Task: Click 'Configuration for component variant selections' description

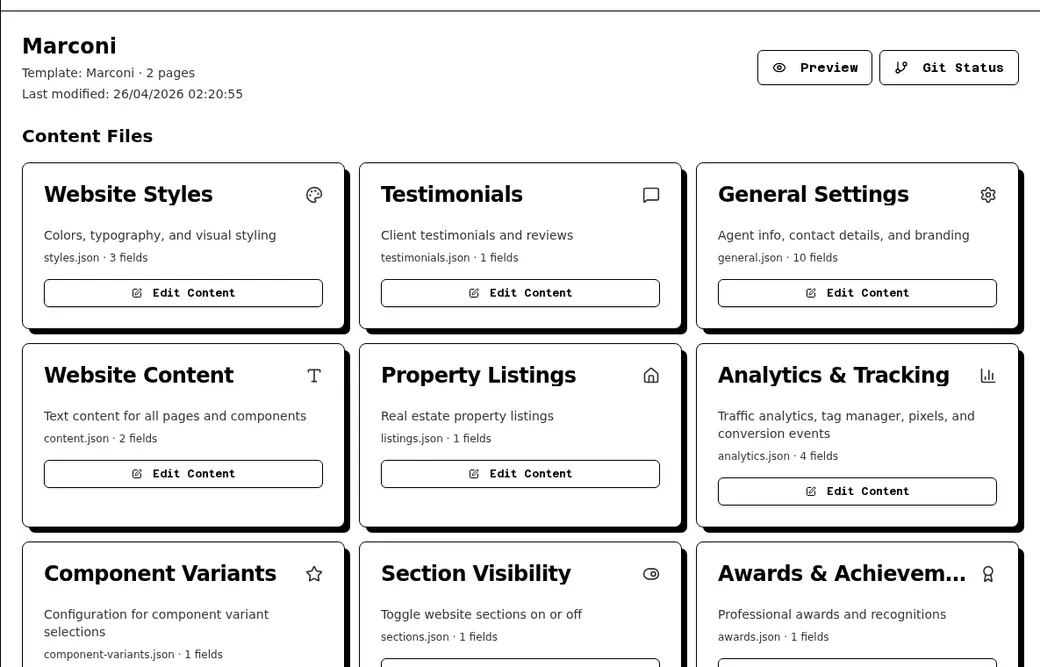Action: 156,623
